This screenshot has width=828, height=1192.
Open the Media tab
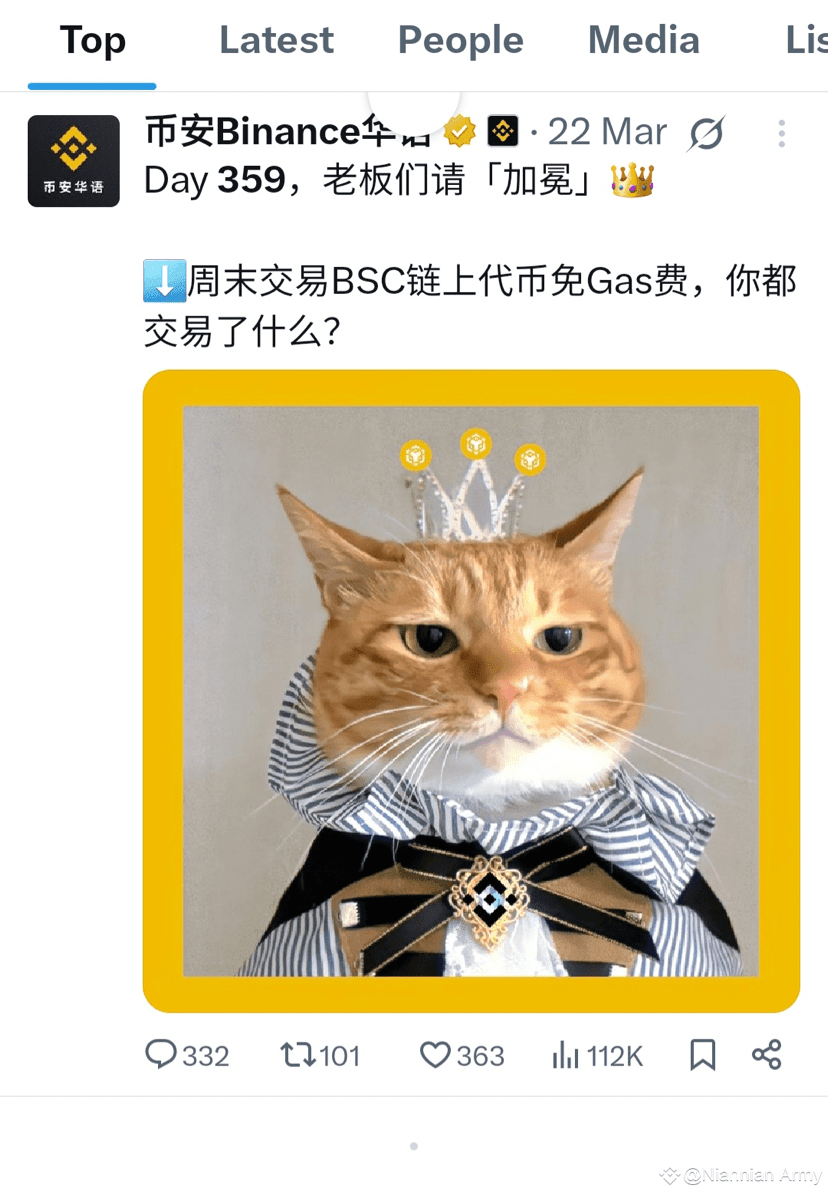[644, 40]
